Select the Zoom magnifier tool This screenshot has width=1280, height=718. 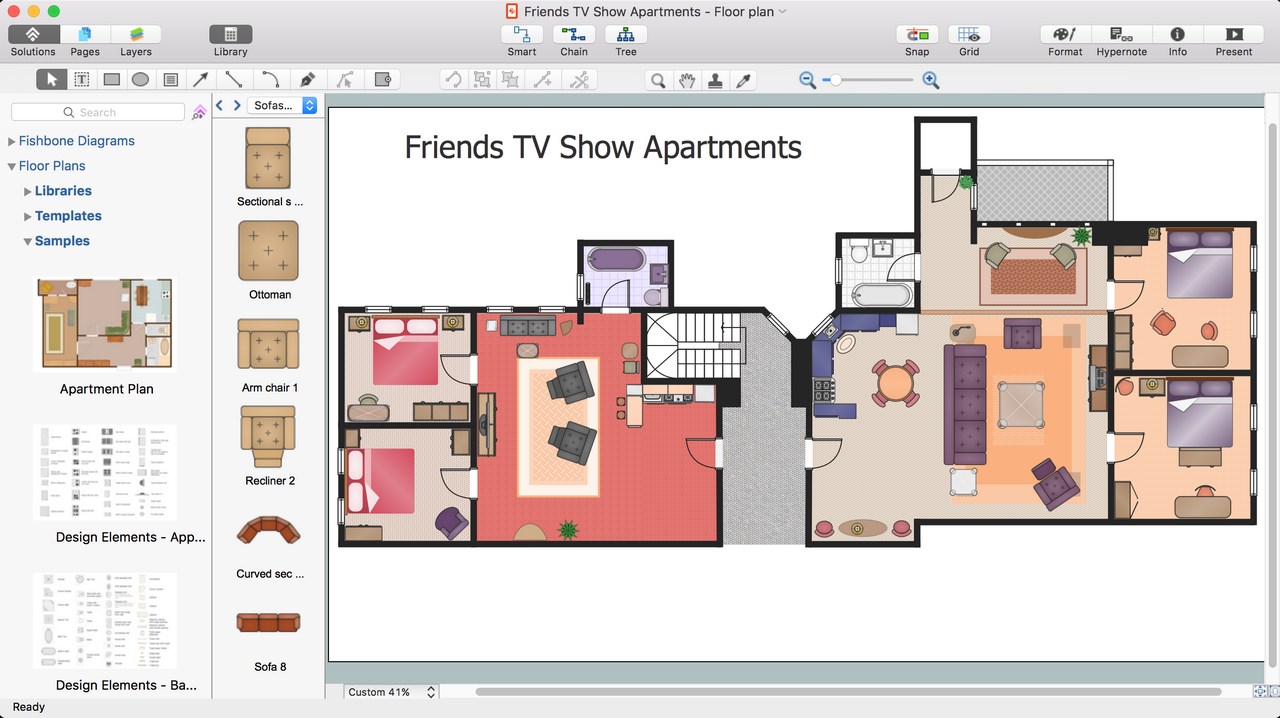click(x=658, y=79)
